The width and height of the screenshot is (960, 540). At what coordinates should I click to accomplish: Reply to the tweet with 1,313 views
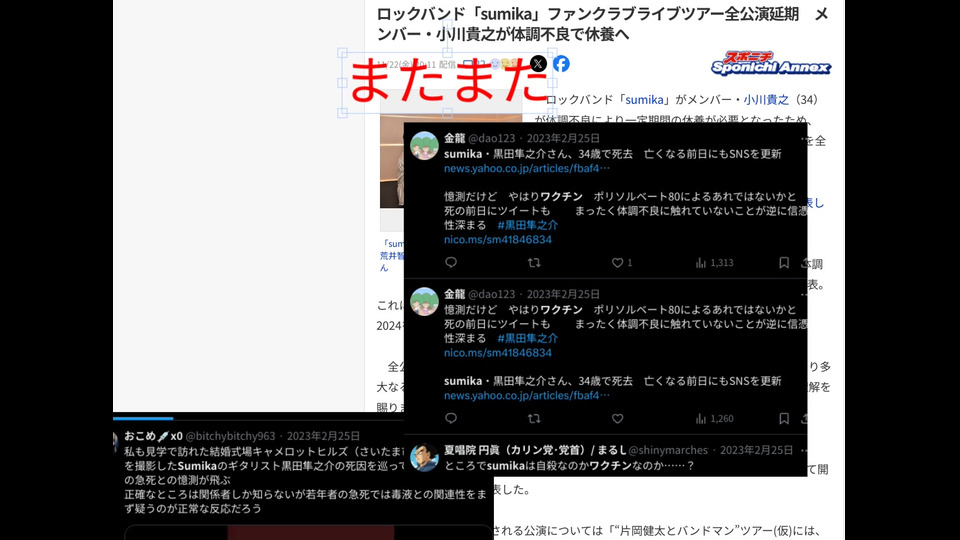tap(451, 263)
